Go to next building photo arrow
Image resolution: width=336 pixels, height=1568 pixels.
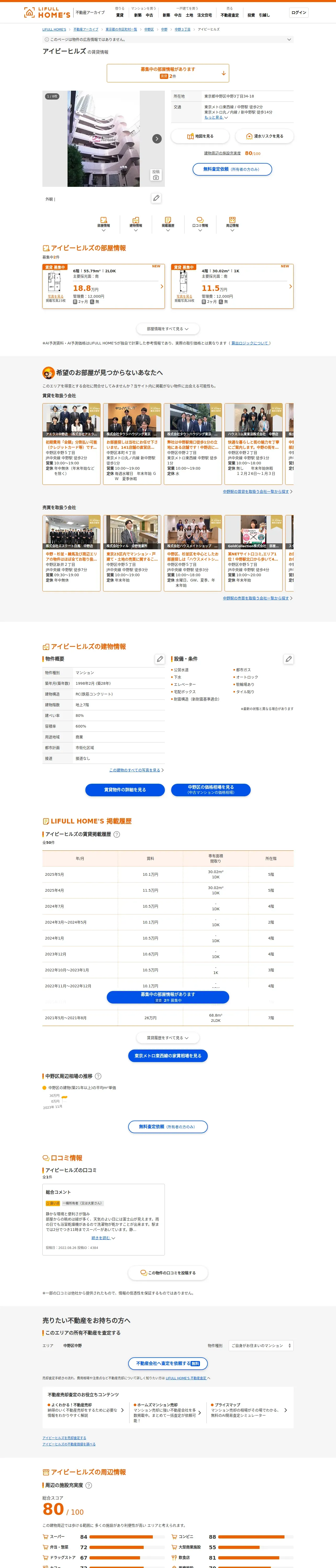pos(157,139)
